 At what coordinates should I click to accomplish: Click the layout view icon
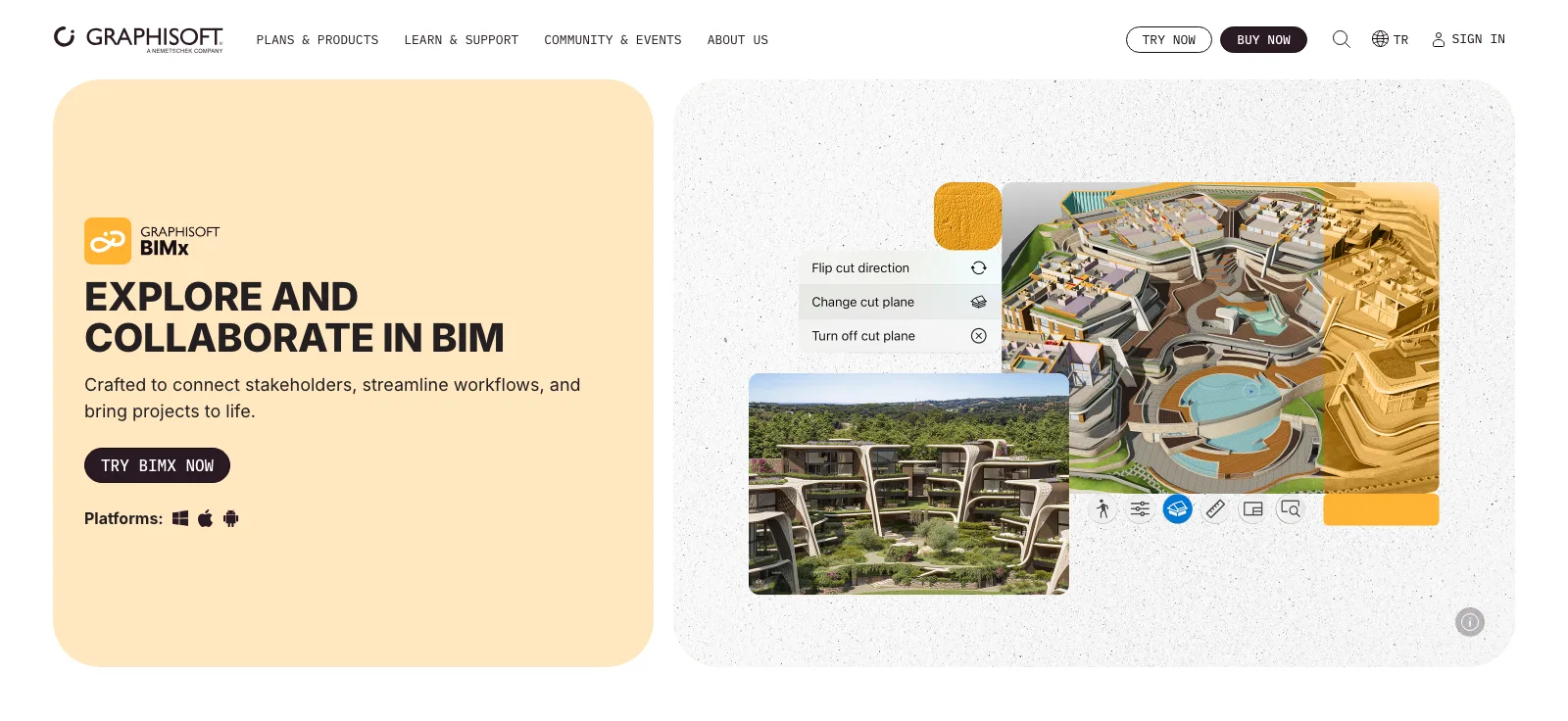click(1252, 509)
